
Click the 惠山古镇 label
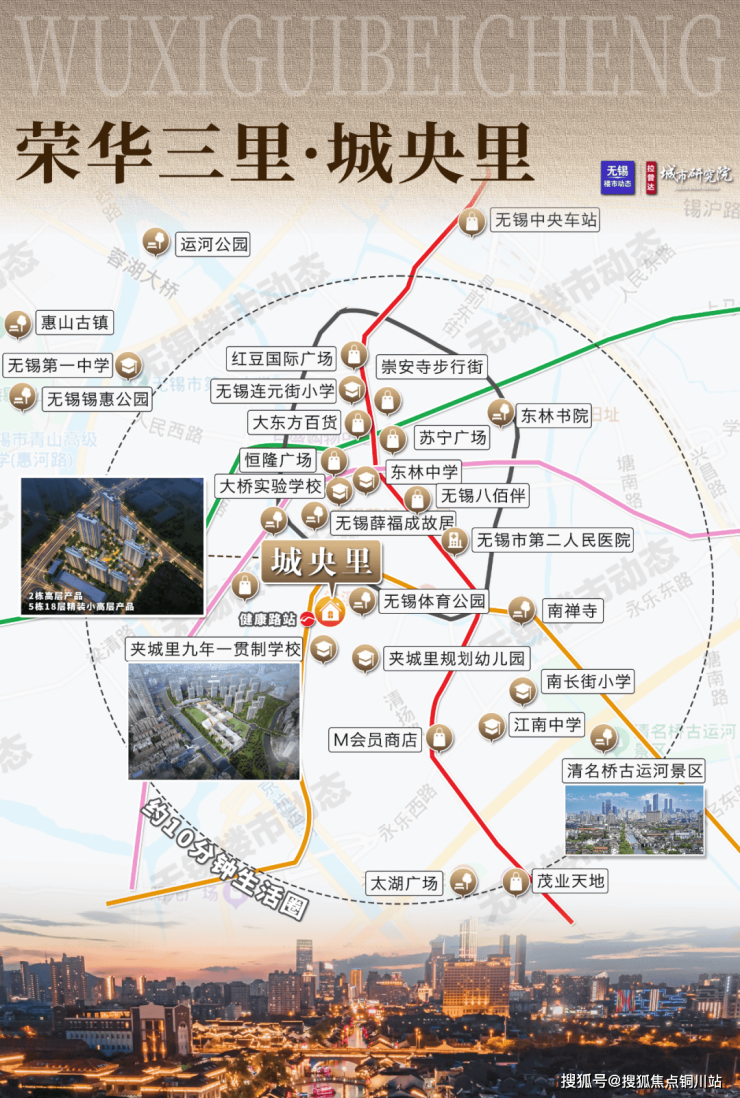pyautogui.click(x=74, y=323)
